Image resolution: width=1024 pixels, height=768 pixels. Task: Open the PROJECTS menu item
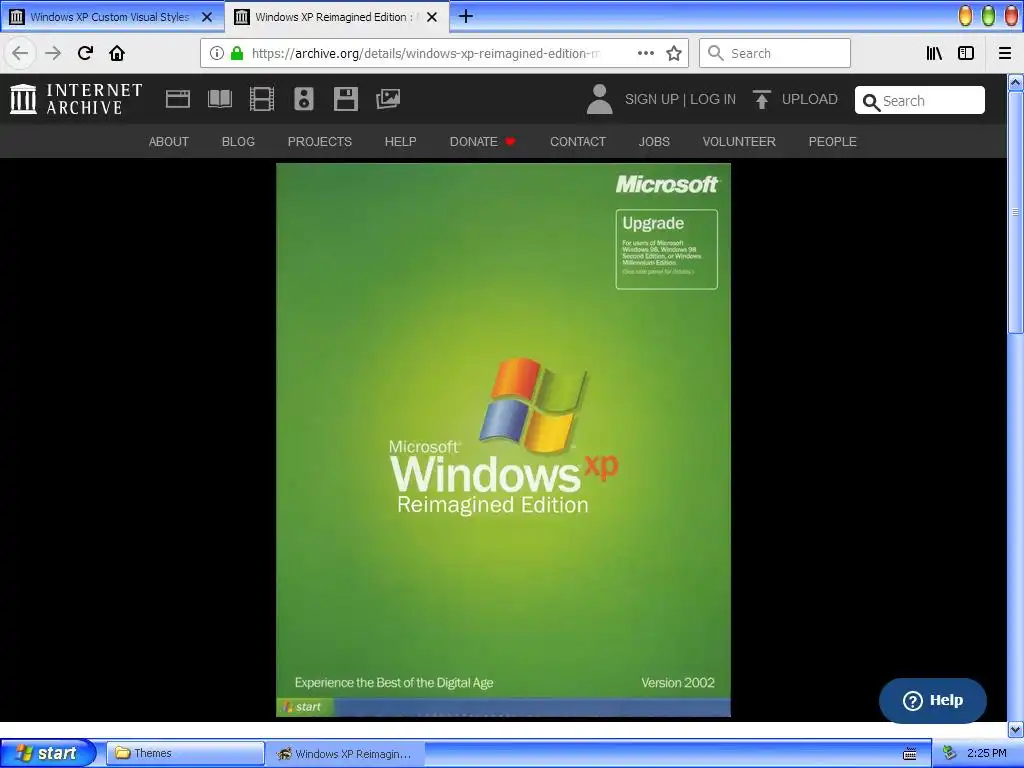pos(319,142)
